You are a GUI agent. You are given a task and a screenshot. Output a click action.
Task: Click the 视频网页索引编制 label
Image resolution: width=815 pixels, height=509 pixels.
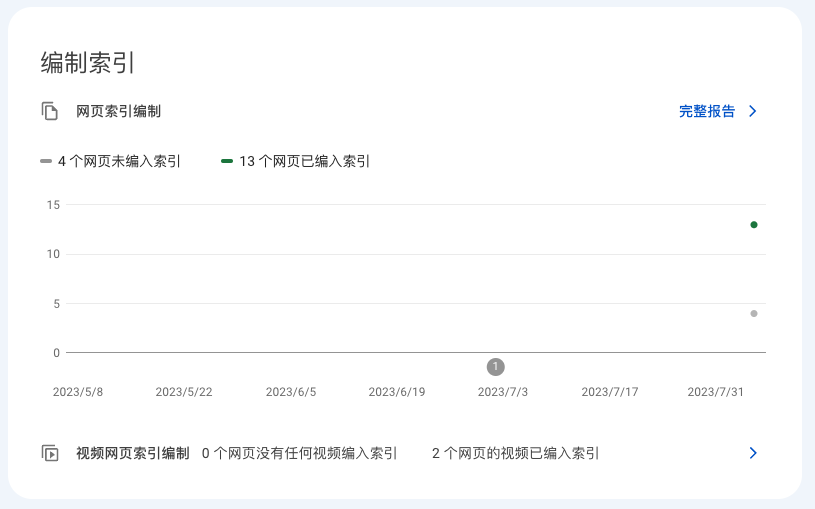coord(132,453)
